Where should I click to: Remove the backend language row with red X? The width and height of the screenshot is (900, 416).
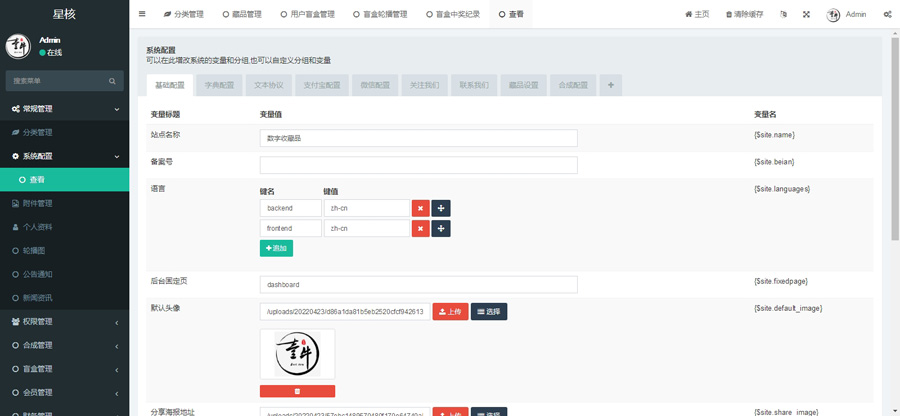(421, 208)
